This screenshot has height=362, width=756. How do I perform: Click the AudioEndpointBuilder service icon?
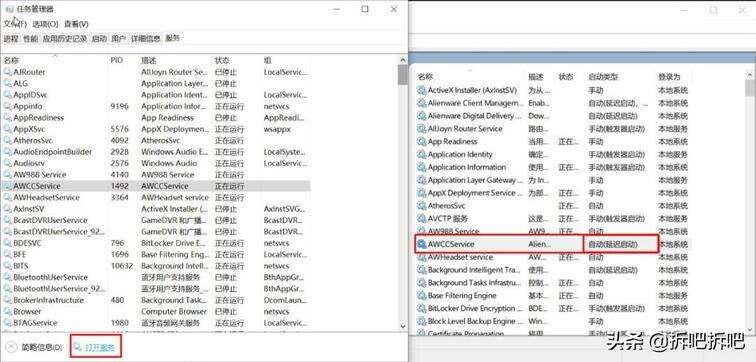[8, 152]
